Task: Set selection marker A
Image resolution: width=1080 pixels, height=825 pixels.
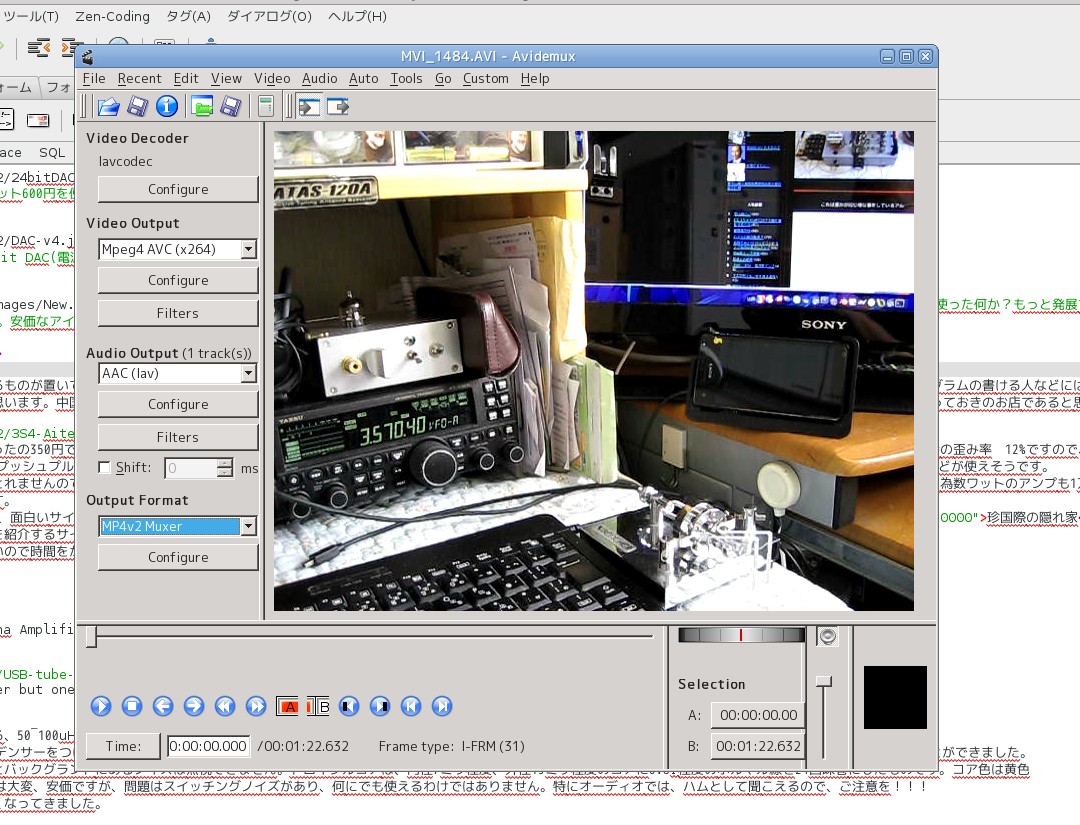Action: [288, 706]
